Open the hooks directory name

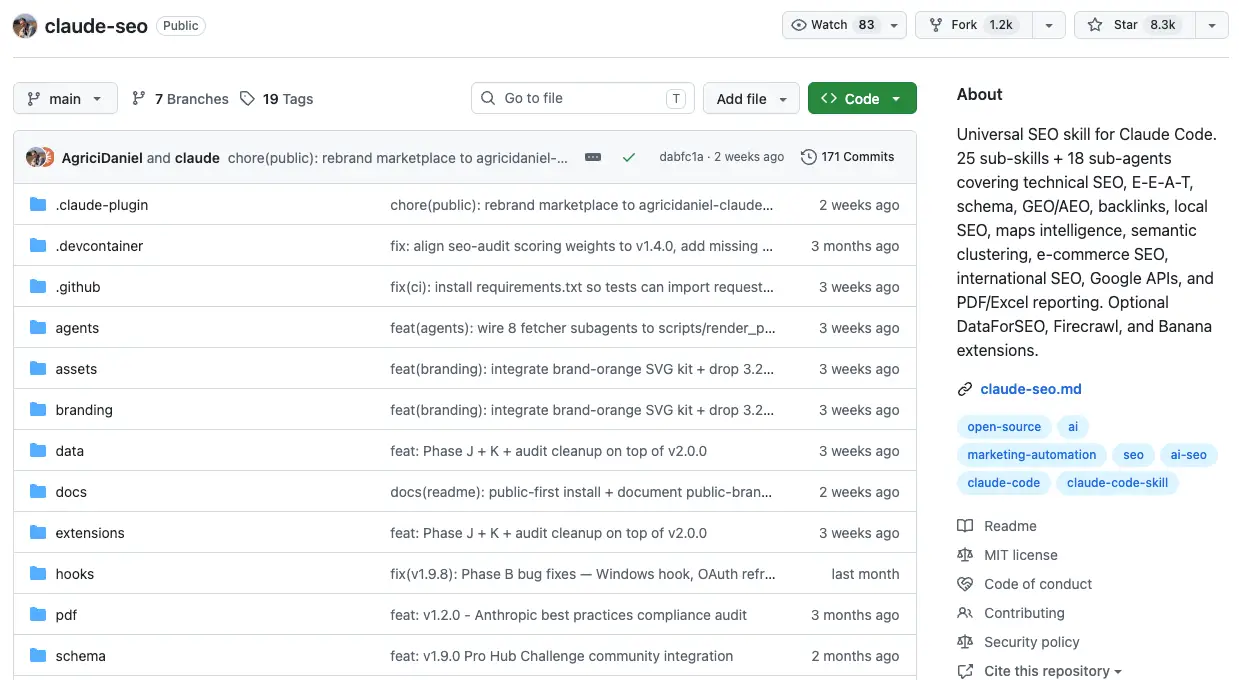75,574
